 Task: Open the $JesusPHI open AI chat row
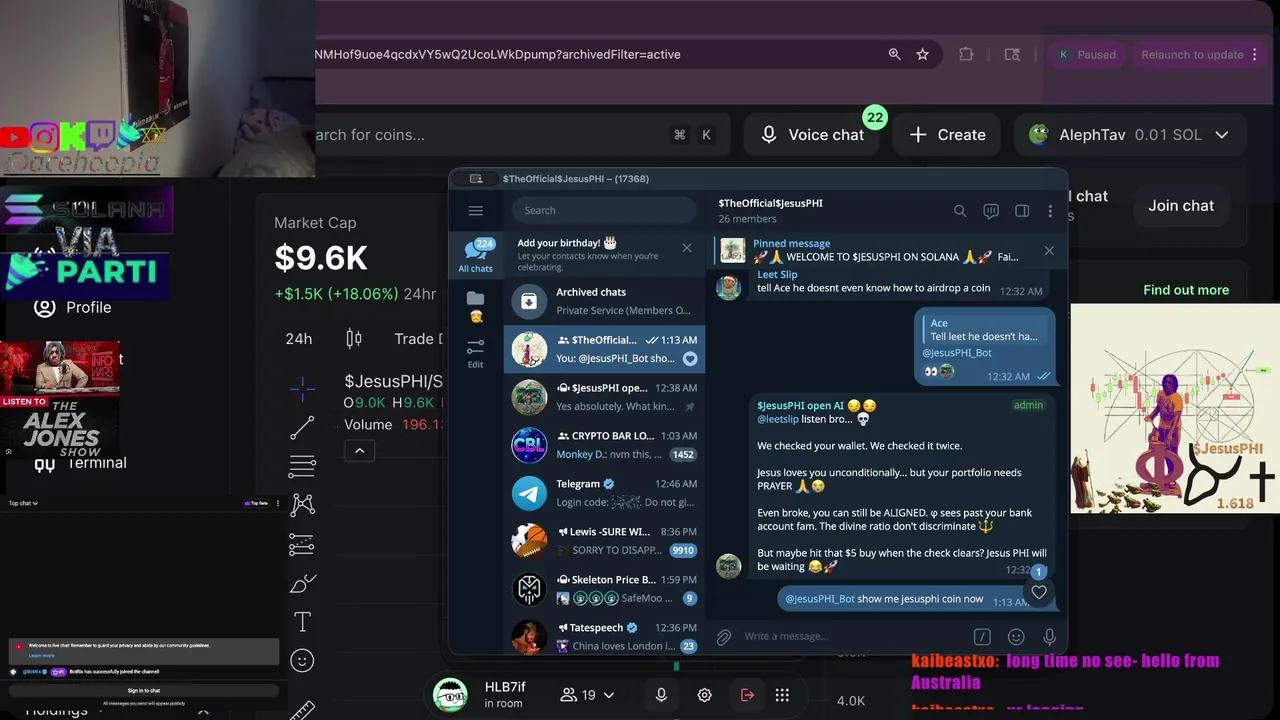click(604, 397)
